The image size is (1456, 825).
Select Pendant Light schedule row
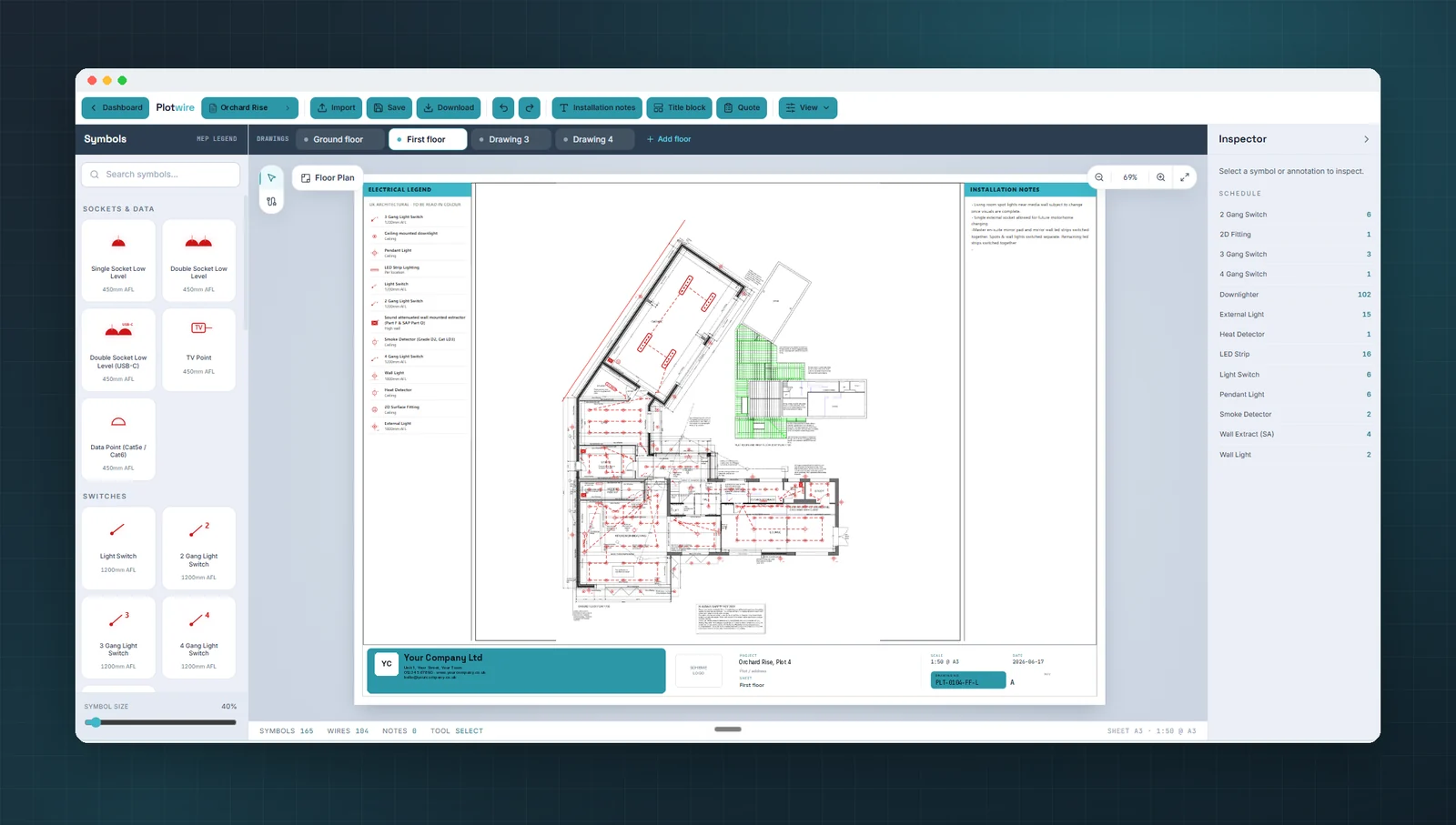coord(1295,395)
